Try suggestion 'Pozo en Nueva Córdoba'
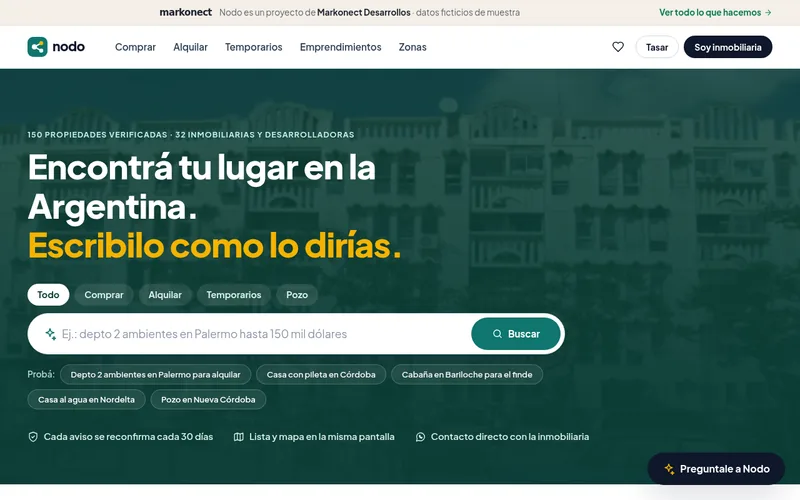 tap(208, 399)
